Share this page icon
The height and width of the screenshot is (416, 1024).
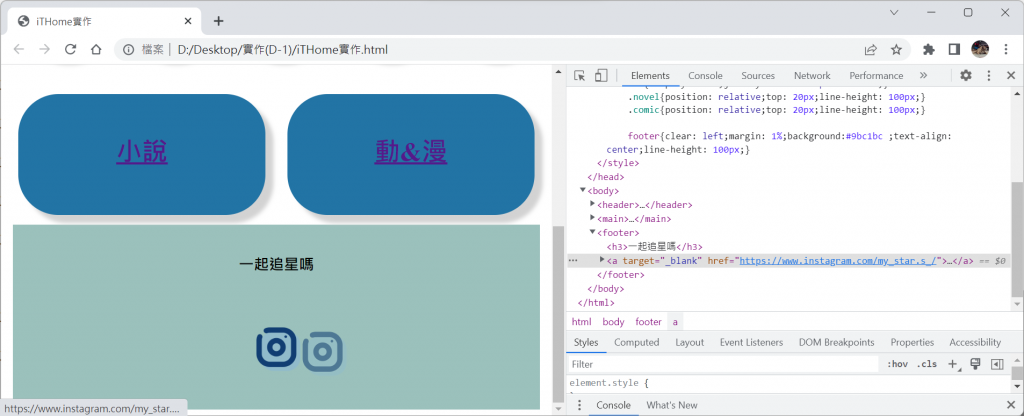pos(871,50)
